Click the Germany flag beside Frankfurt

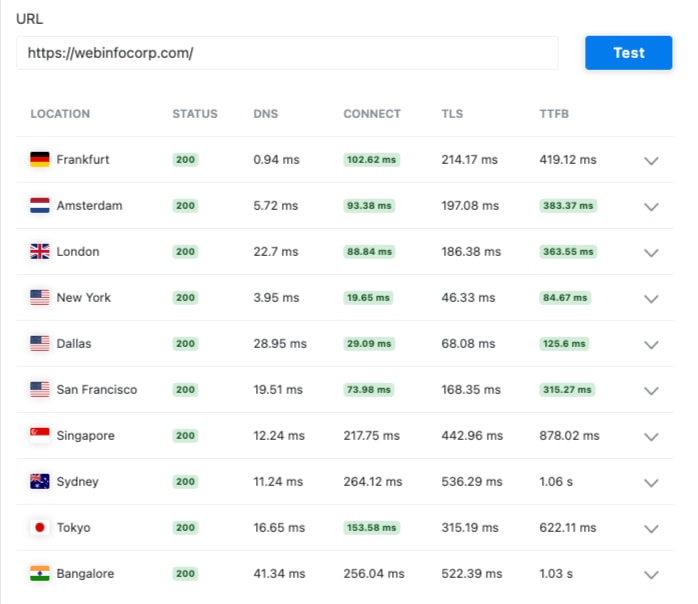click(x=40, y=159)
